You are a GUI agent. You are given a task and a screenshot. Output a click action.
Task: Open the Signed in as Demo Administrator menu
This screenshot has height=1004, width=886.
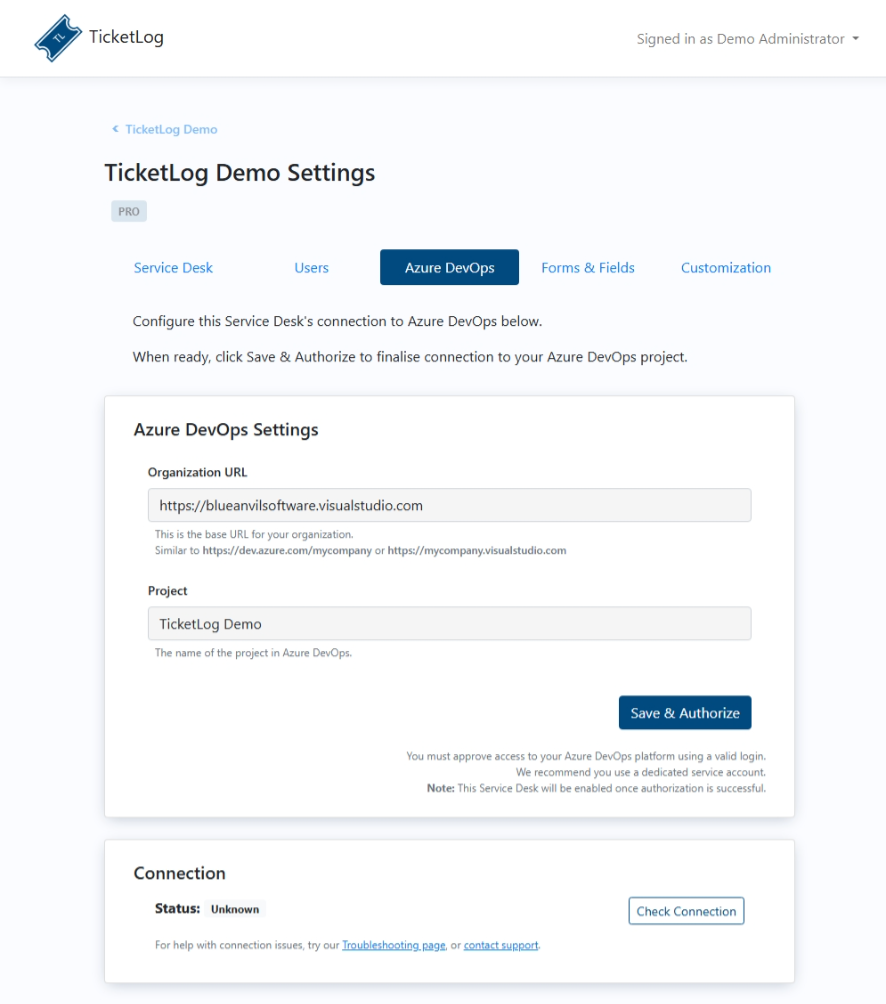(740, 39)
